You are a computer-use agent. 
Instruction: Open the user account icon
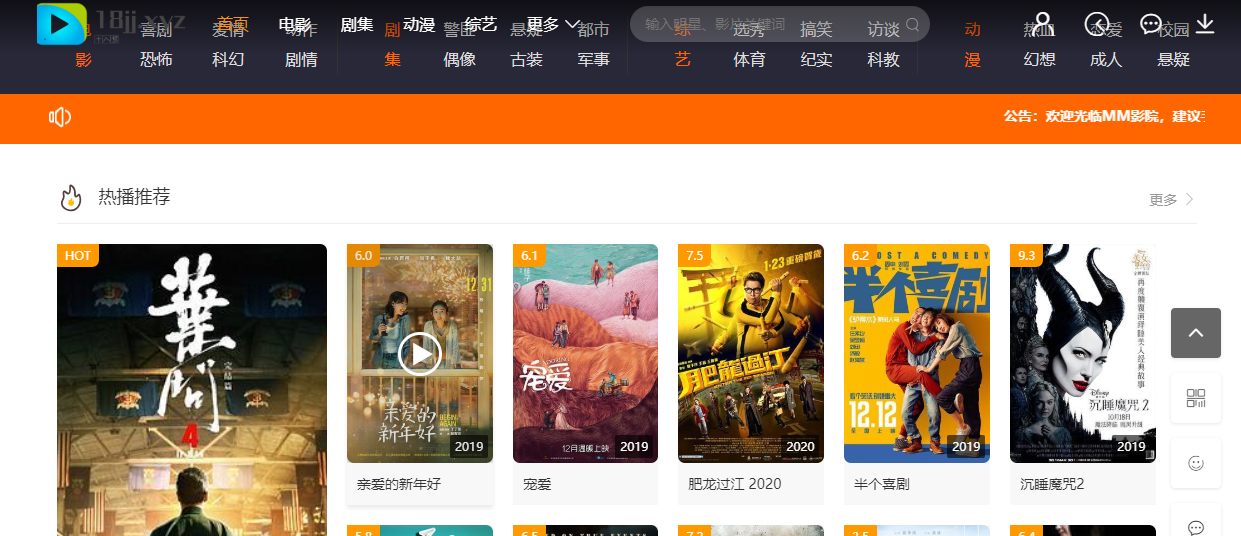click(1042, 23)
